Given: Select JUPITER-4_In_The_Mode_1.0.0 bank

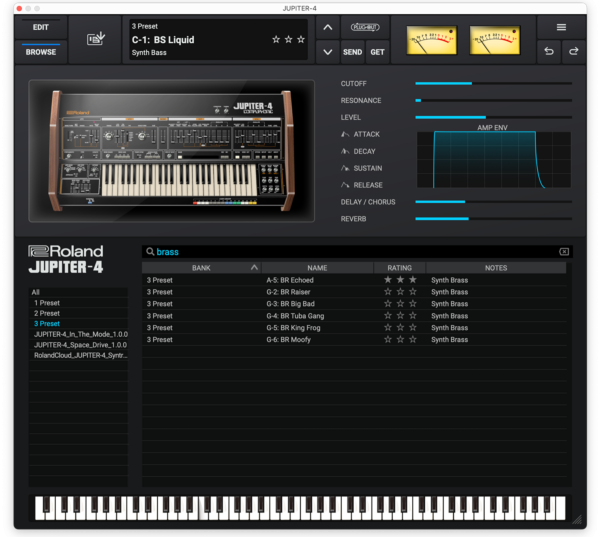Looking at the screenshot, I should click(x=78, y=334).
